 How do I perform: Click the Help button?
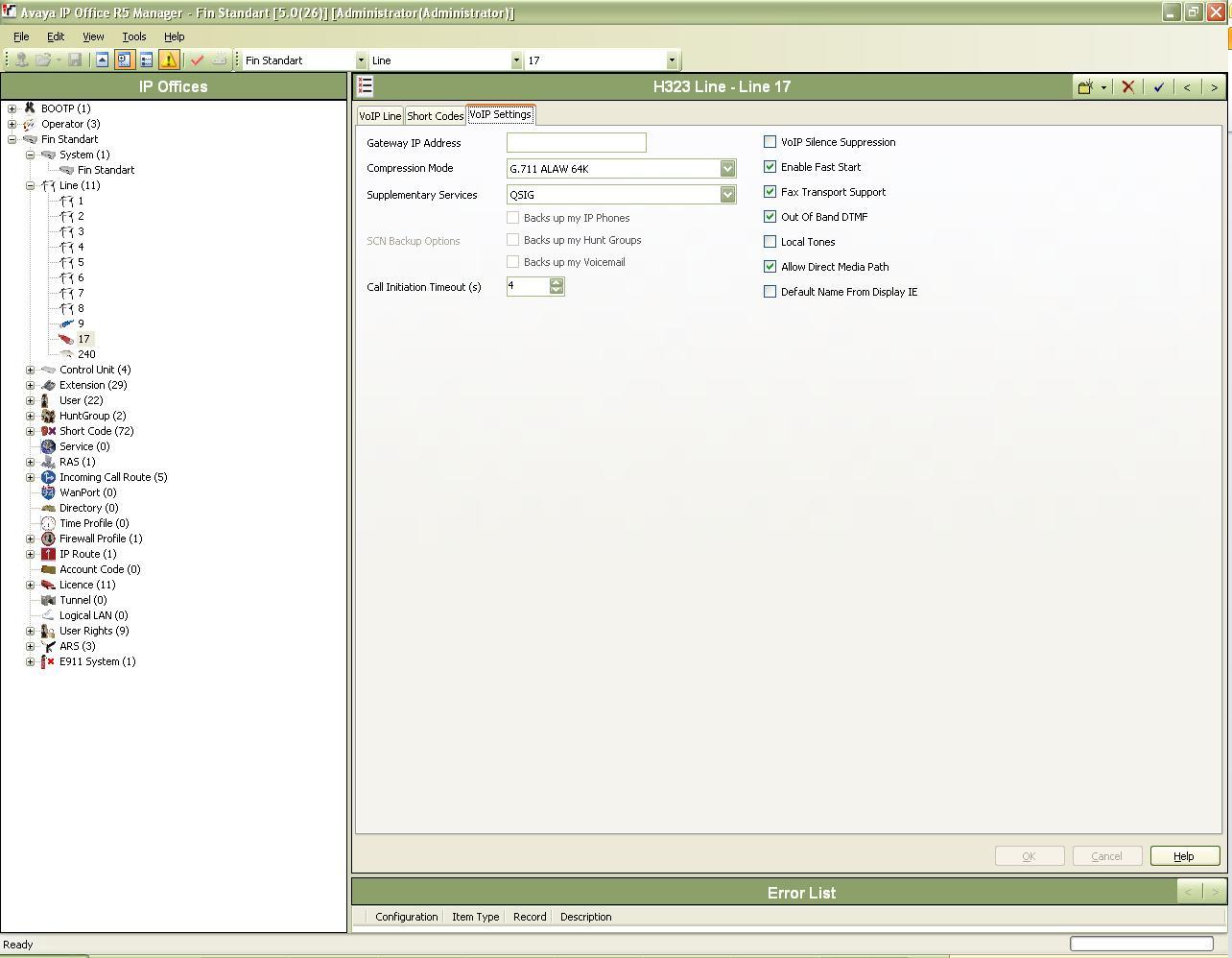[1185, 856]
